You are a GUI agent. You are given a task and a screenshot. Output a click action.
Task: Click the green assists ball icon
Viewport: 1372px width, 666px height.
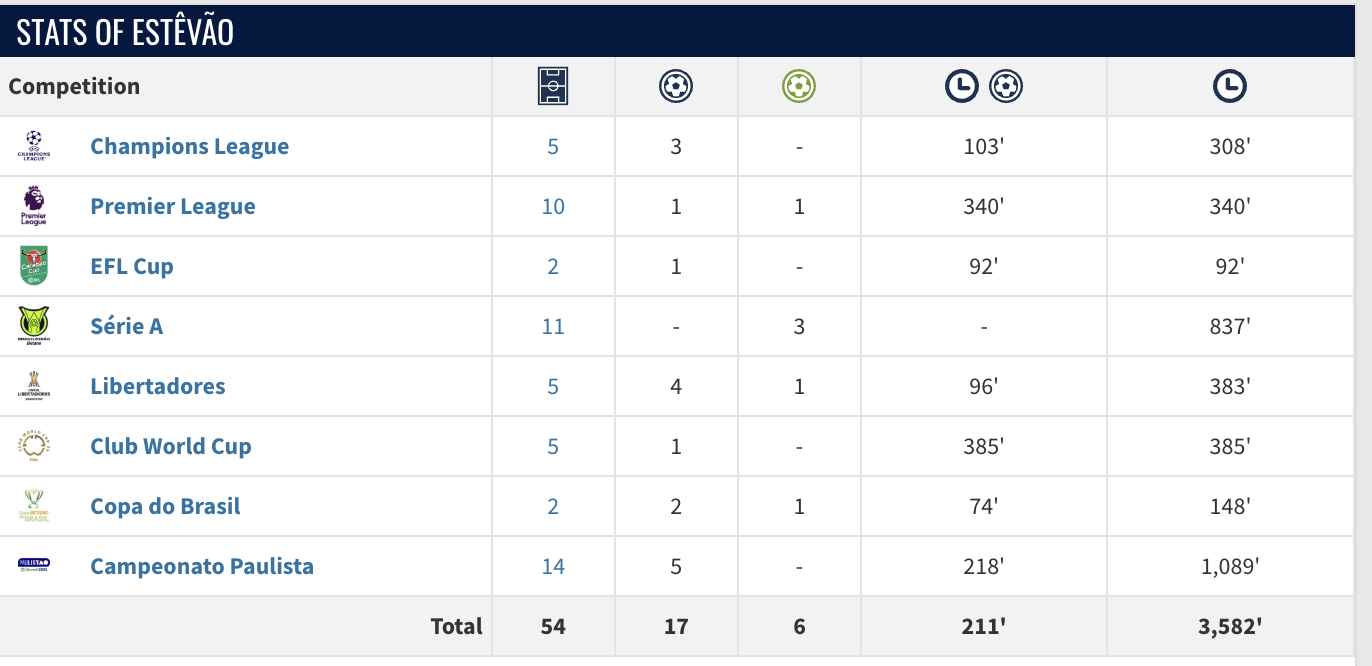799,87
